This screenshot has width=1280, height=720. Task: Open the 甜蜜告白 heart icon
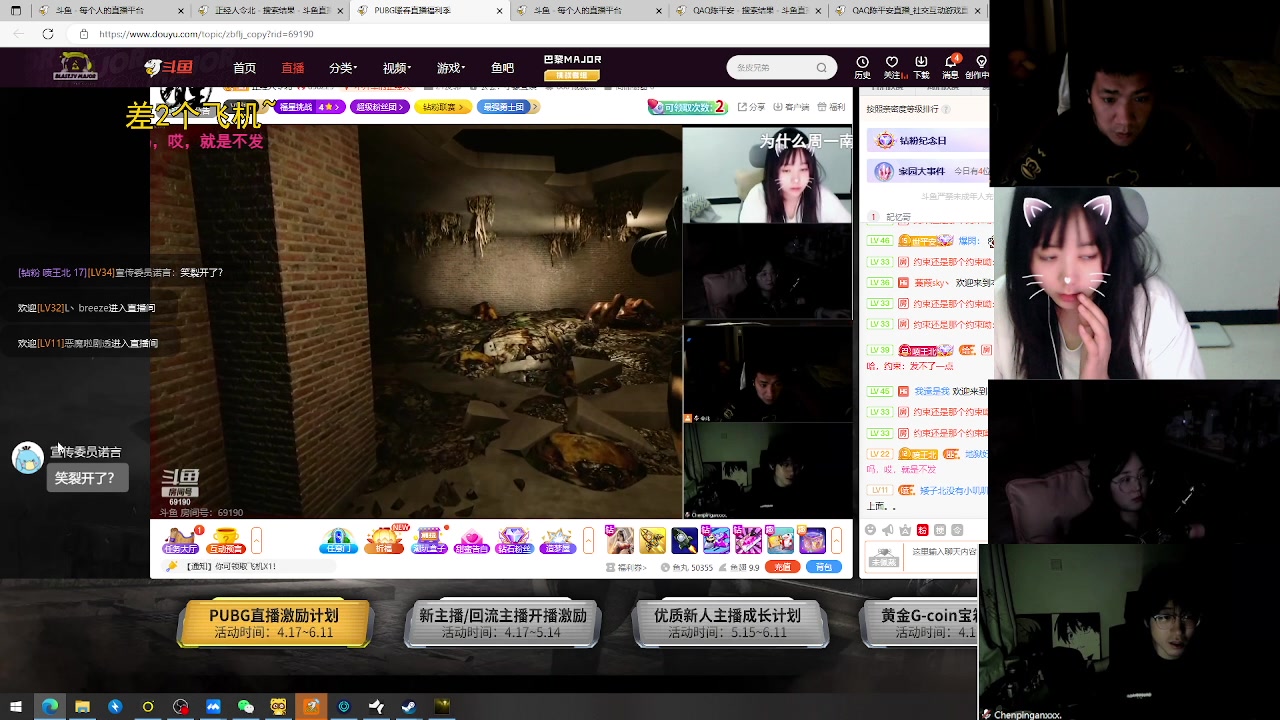(x=471, y=541)
